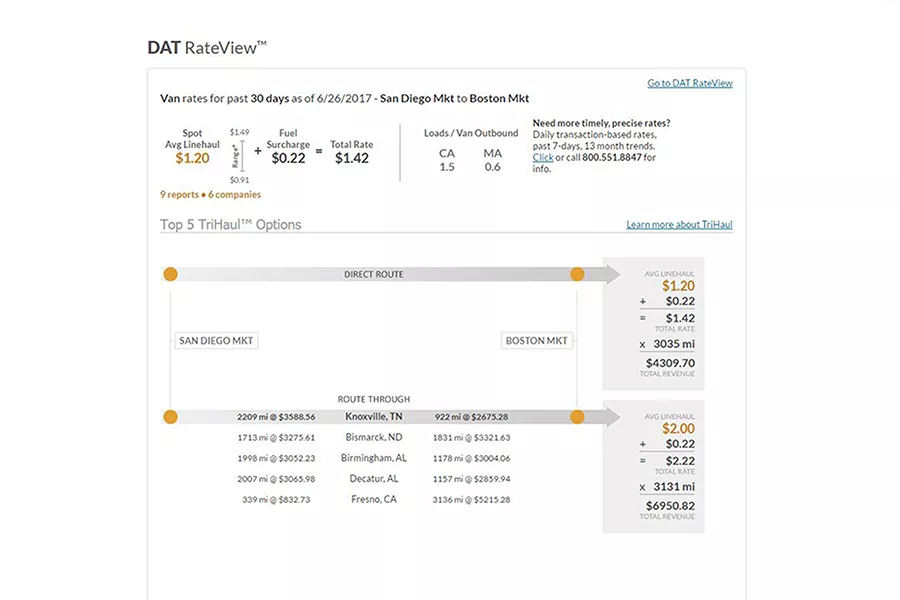This screenshot has height=600, width=900.
Task: Click the DIRECT ROUTE arrow bar label
Action: point(374,274)
